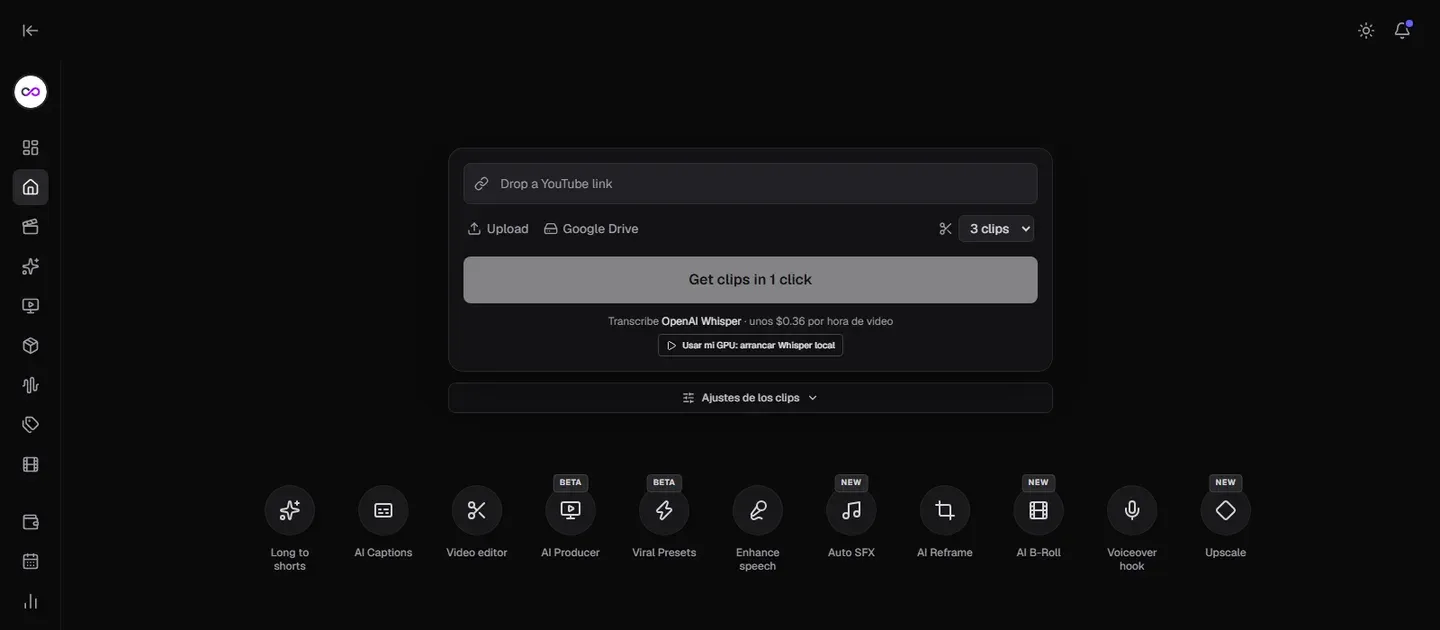Open the audio waveform icon in sidebar

[x=30, y=385]
